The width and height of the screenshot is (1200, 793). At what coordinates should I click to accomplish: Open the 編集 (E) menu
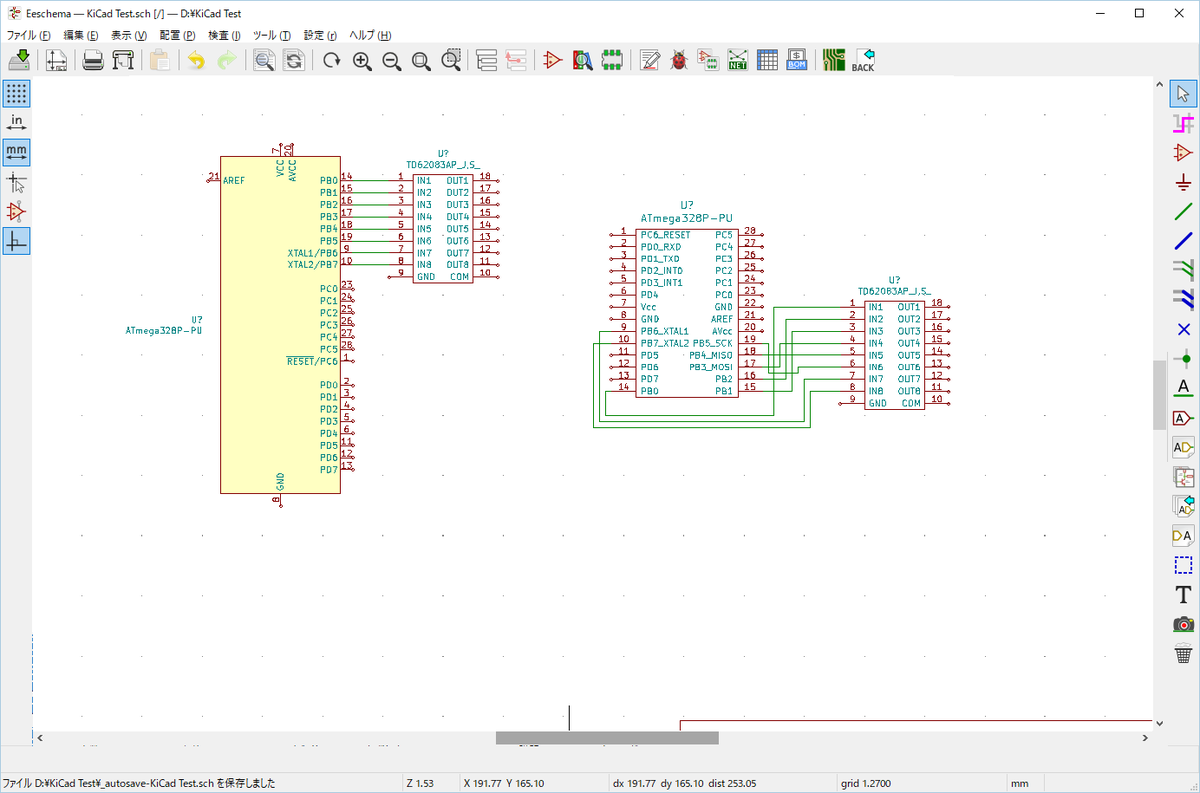click(81, 35)
